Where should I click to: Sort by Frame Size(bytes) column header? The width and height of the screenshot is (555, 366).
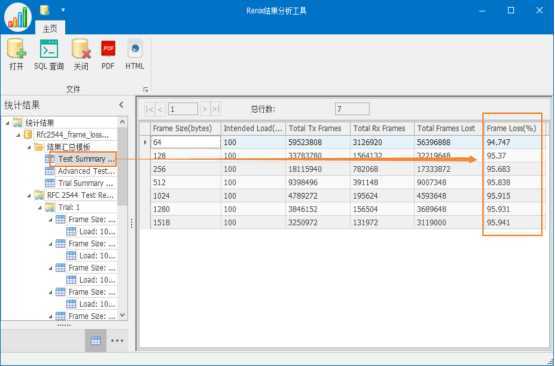[x=186, y=128]
